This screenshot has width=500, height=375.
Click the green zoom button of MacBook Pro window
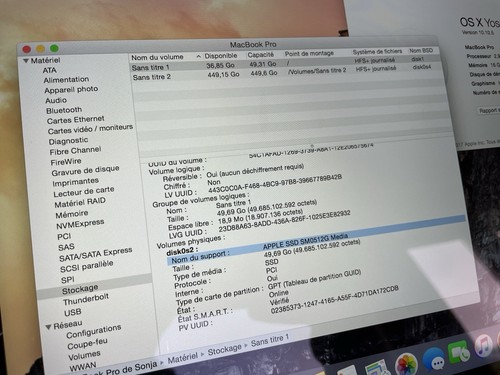[54, 48]
